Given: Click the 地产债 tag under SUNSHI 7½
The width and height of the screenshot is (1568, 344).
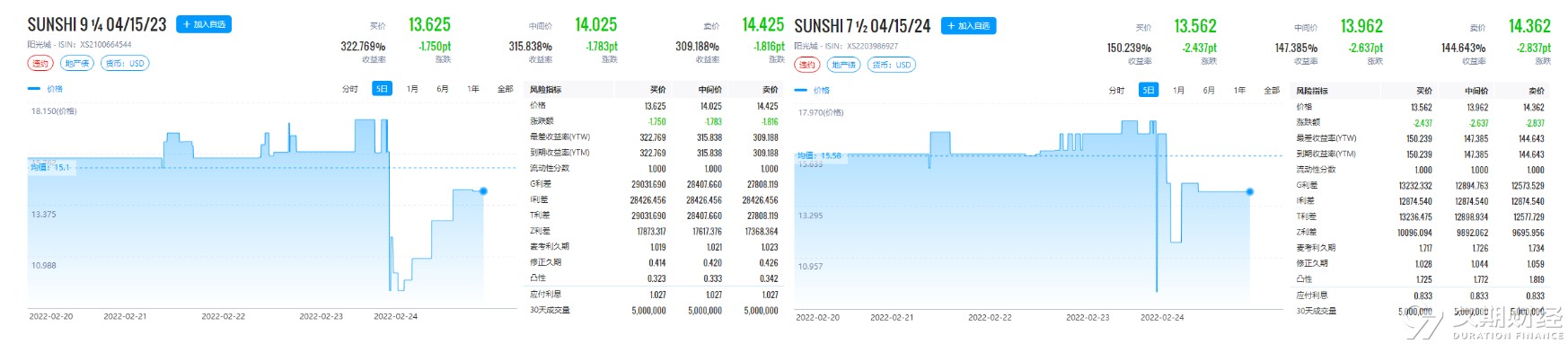Looking at the screenshot, I should (843, 65).
